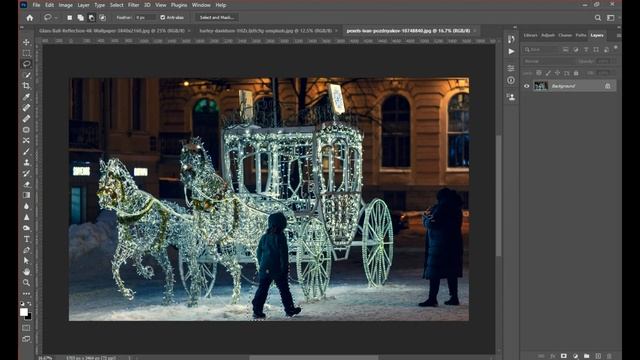
Task: Open the Libraries panel tab
Action: [531, 36]
